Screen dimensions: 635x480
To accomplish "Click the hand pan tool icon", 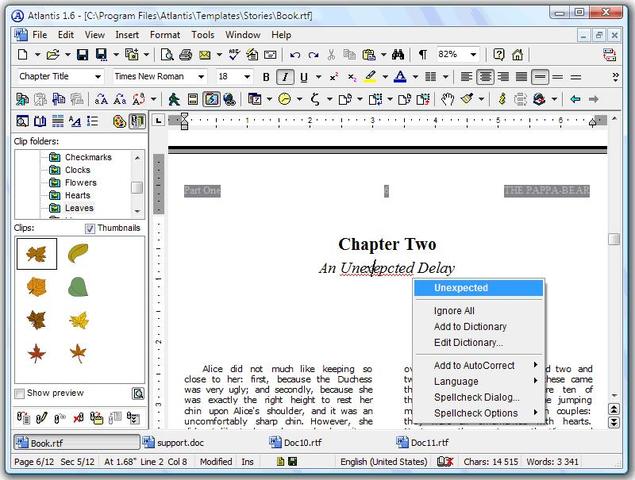I will (x=447, y=99).
